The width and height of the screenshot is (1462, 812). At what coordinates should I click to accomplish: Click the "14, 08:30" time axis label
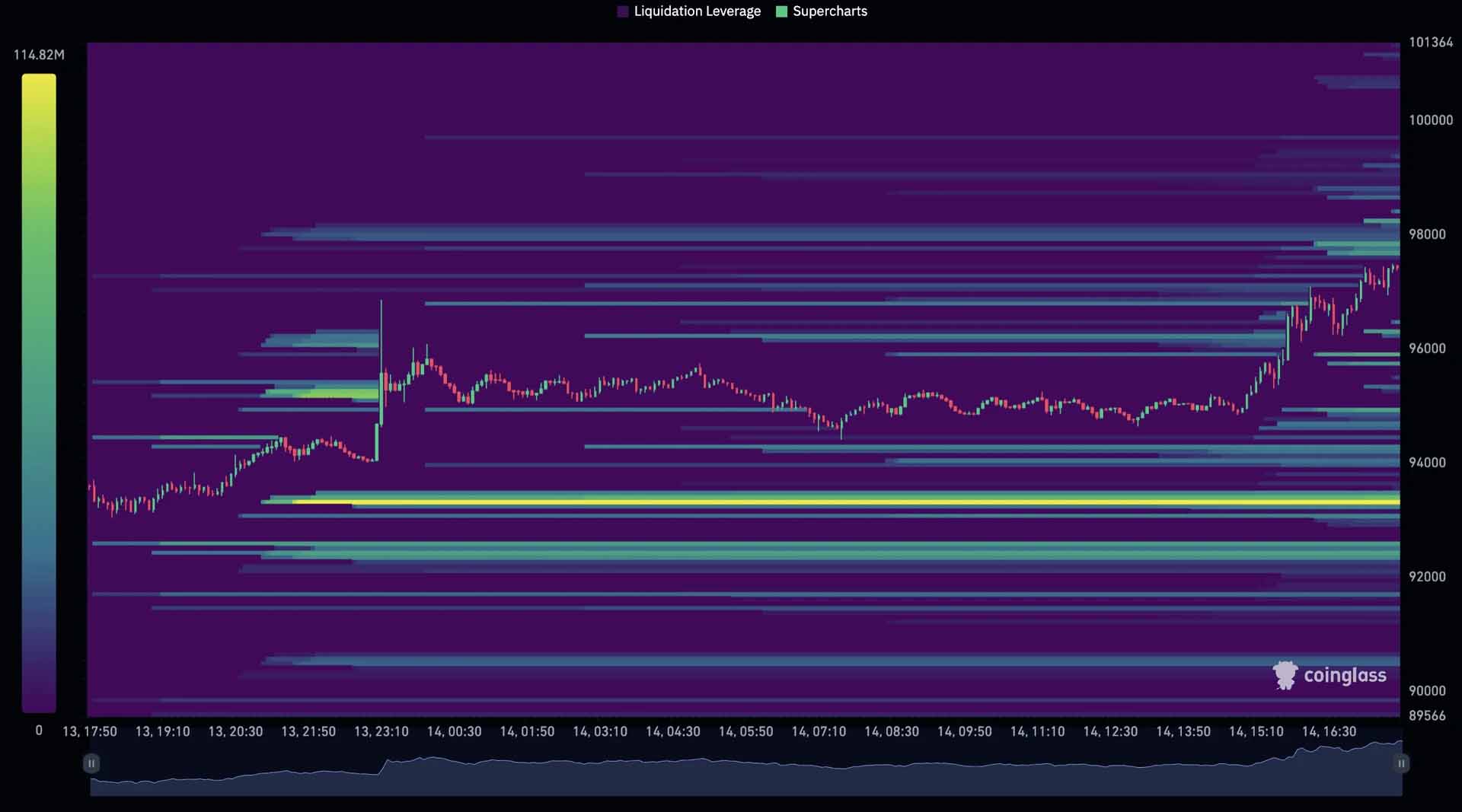point(892,731)
